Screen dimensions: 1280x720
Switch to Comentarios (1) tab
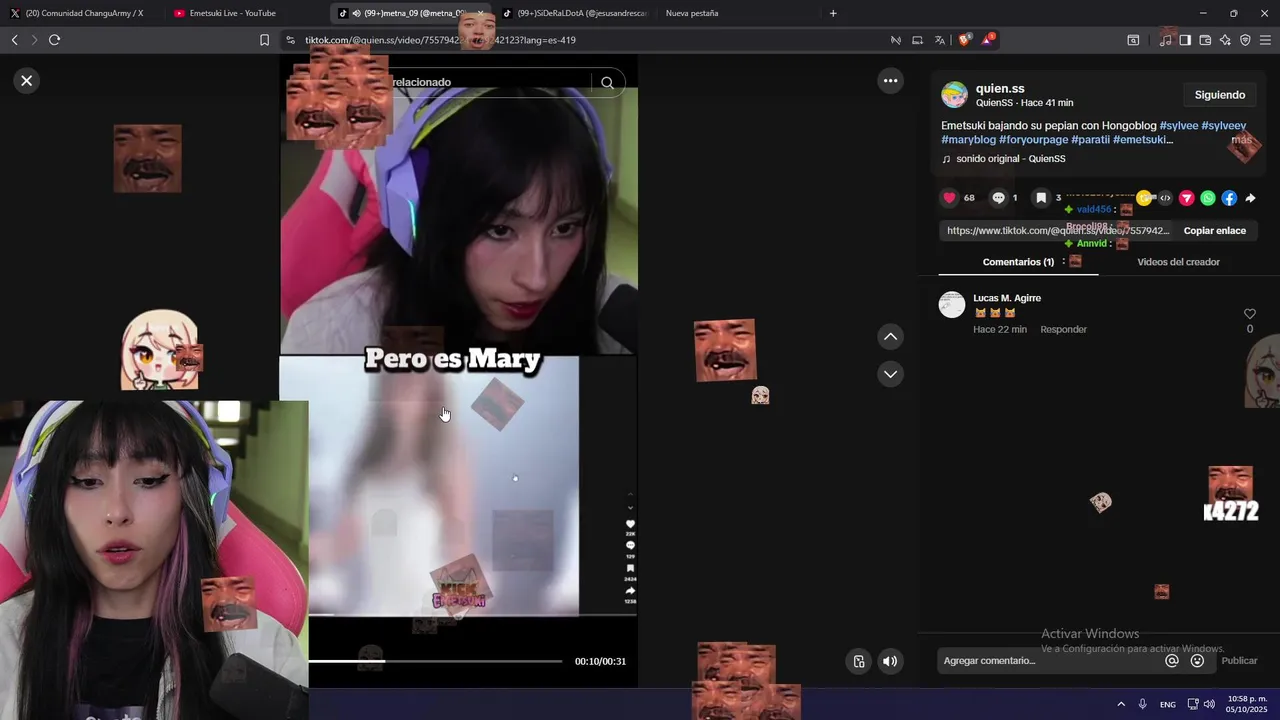(1018, 262)
